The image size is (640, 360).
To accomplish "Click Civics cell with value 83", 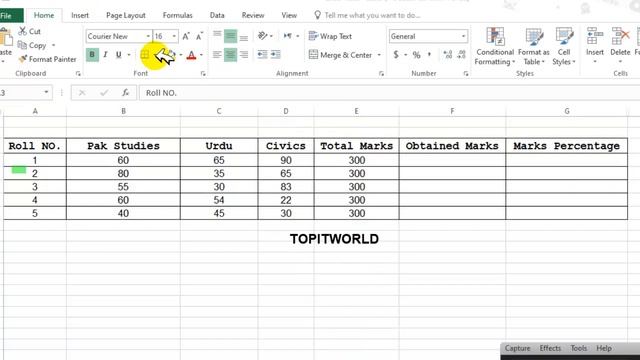I will point(286,187).
